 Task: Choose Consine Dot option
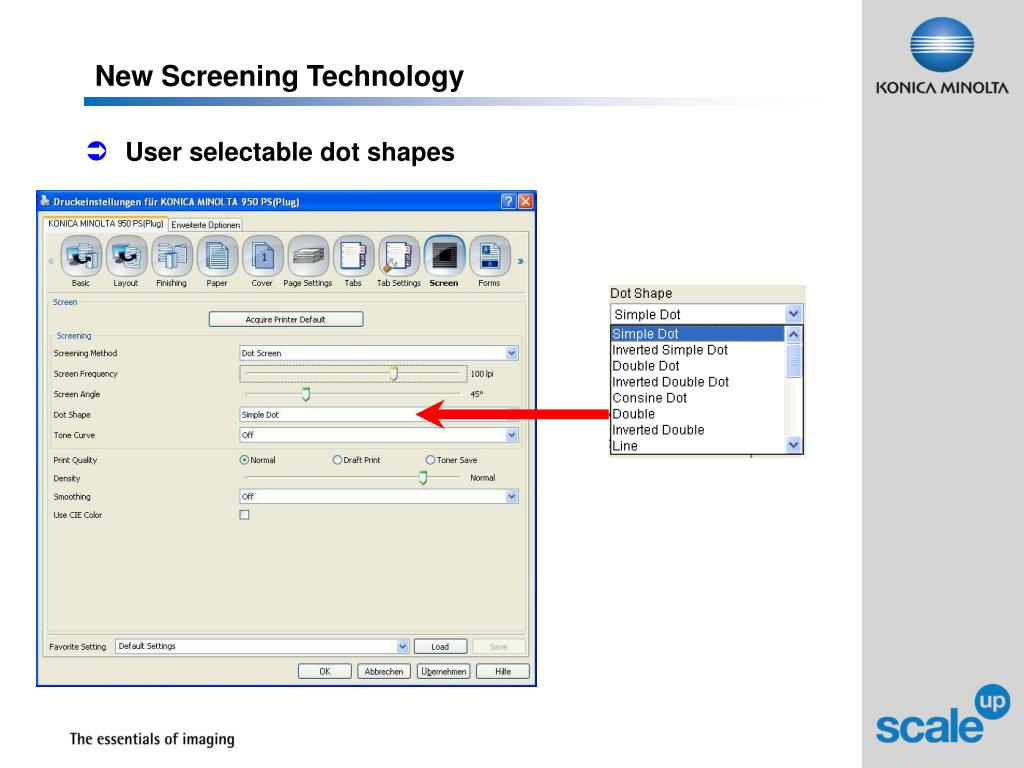pos(697,398)
